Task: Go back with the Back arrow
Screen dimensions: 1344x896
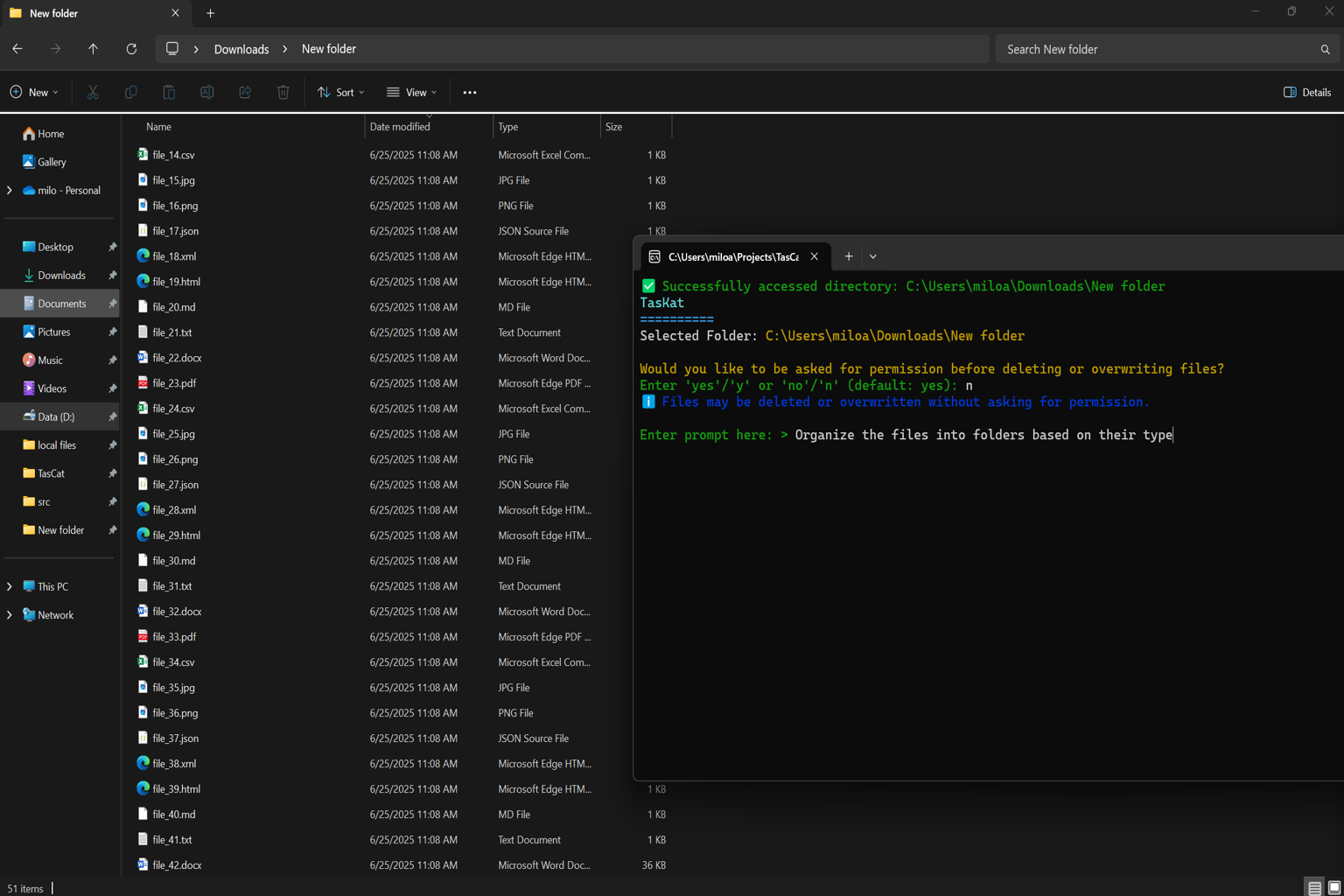Action: click(17, 49)
